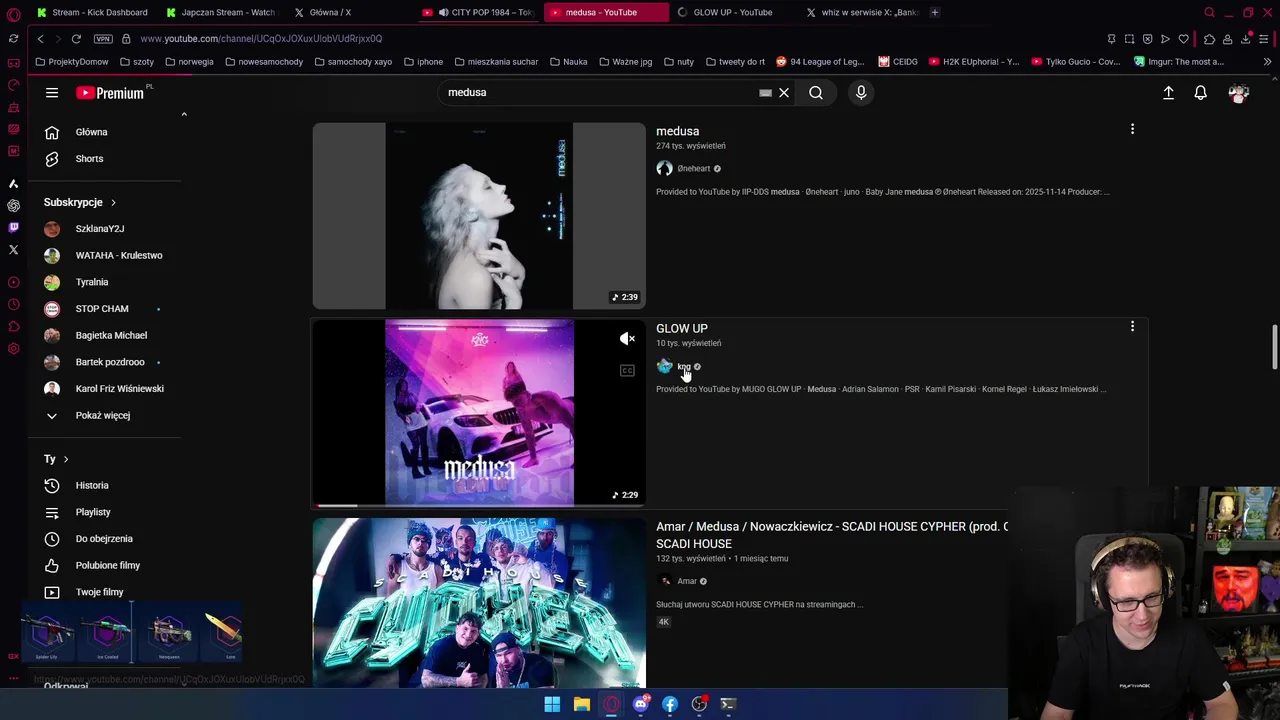
Task: Open the Opera easy setup sliders icon
Action: click(1264, 39)
